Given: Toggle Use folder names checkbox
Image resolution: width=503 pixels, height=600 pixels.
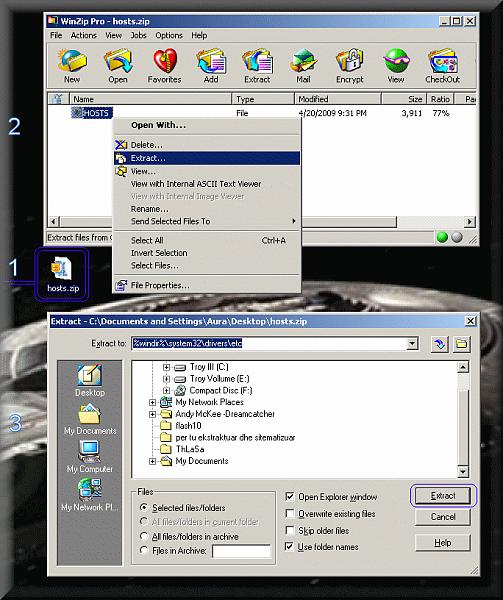Looking at the screenshot, I should [x=290, y=547].
